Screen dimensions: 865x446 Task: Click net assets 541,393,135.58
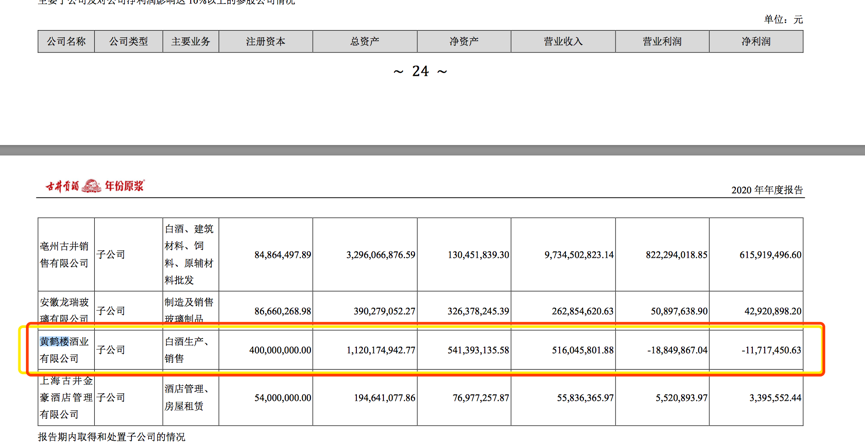click(x=479, y=351)
